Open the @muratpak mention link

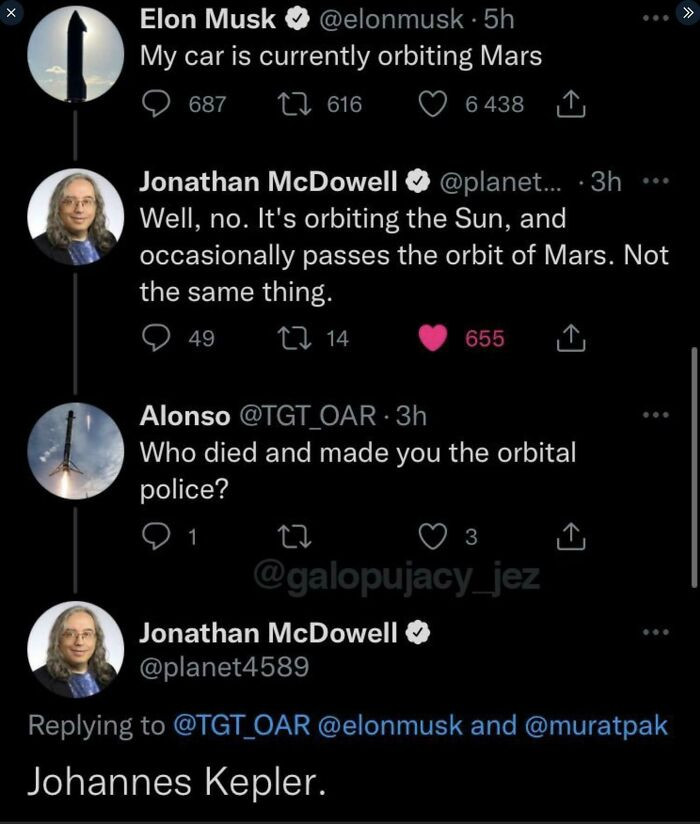coord(600,725)
